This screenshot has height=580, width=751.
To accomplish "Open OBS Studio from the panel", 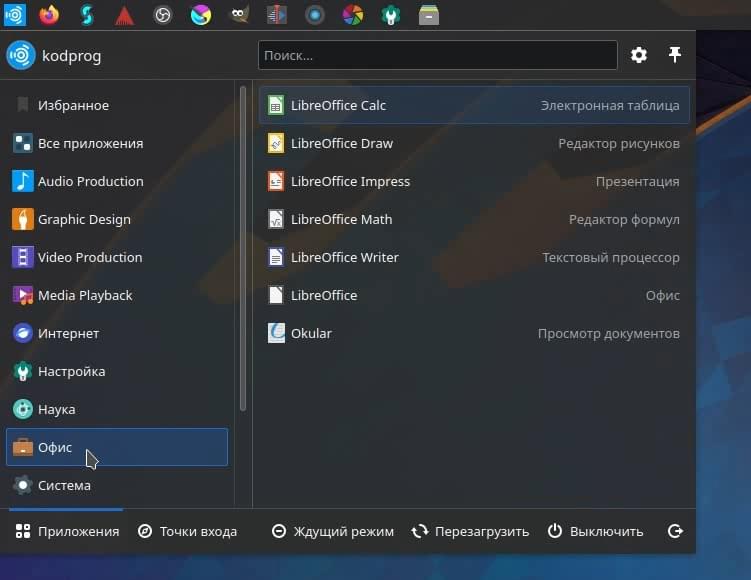I will (163, 15).
